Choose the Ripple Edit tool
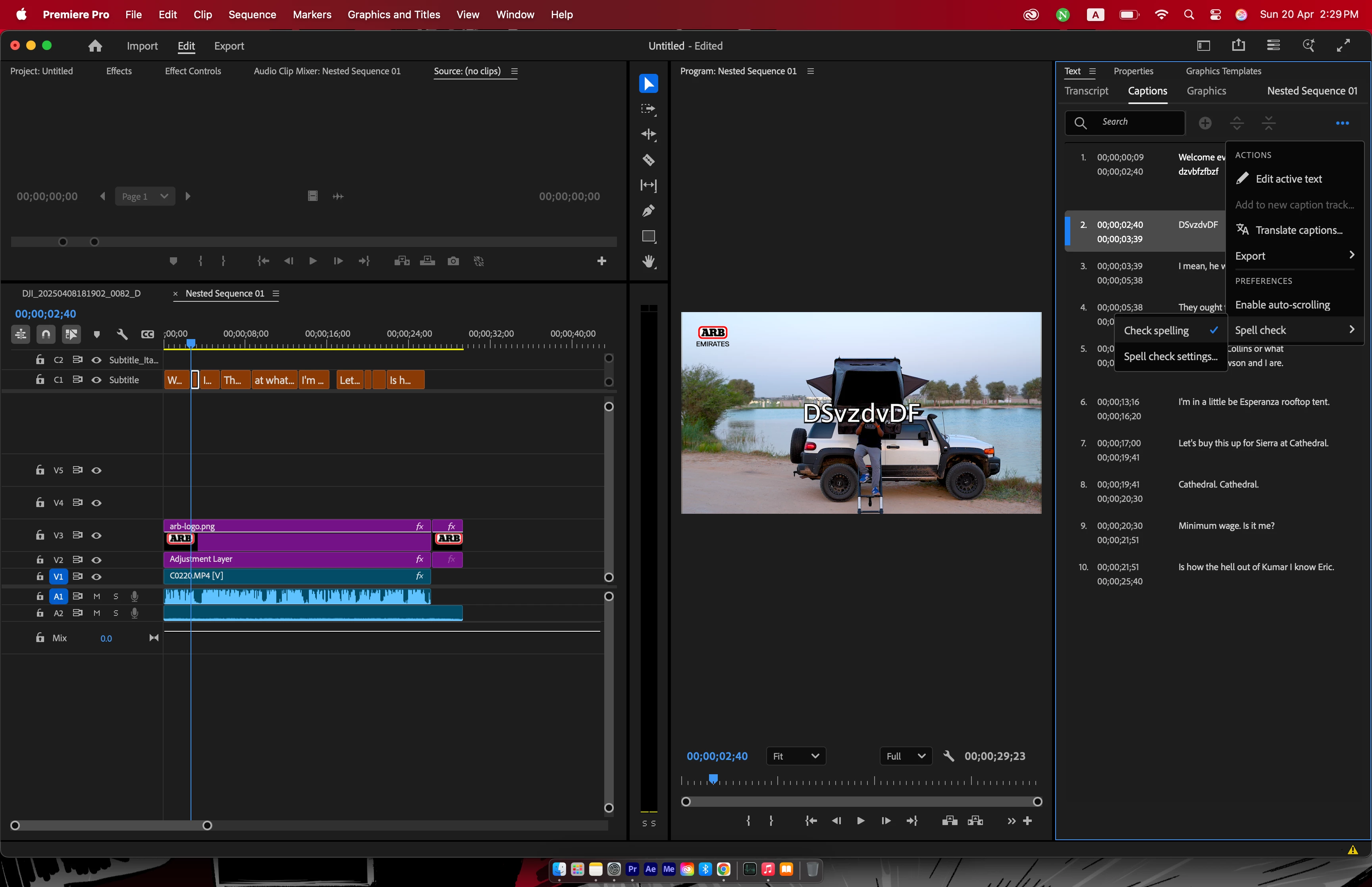Screen dimensions: 1372x887 click(648, 134)
